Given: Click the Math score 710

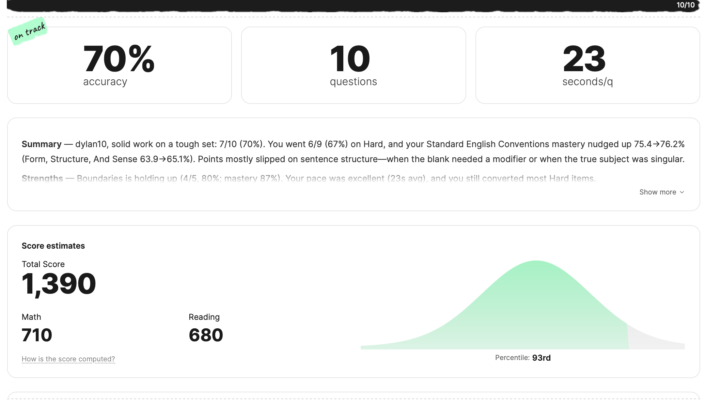Looking at the screenshot, I should [x=37, y=335].
